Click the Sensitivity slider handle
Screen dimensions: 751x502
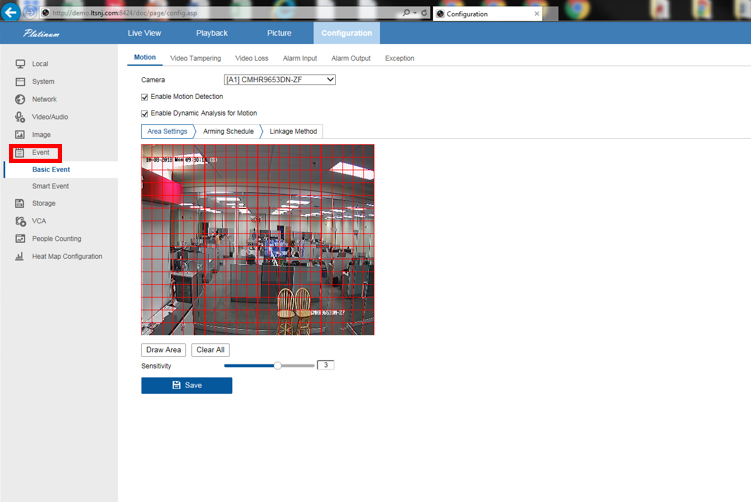pos(278,366)
